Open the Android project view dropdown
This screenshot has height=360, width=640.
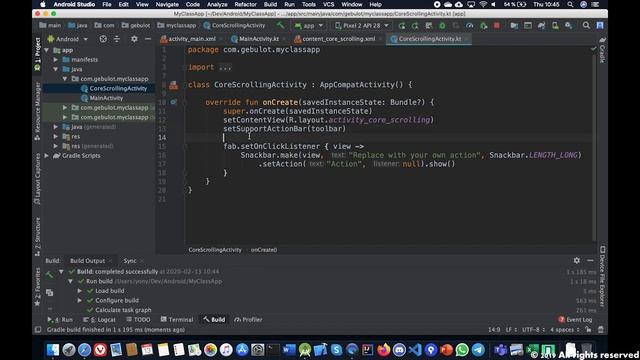(x=68, y=39)
